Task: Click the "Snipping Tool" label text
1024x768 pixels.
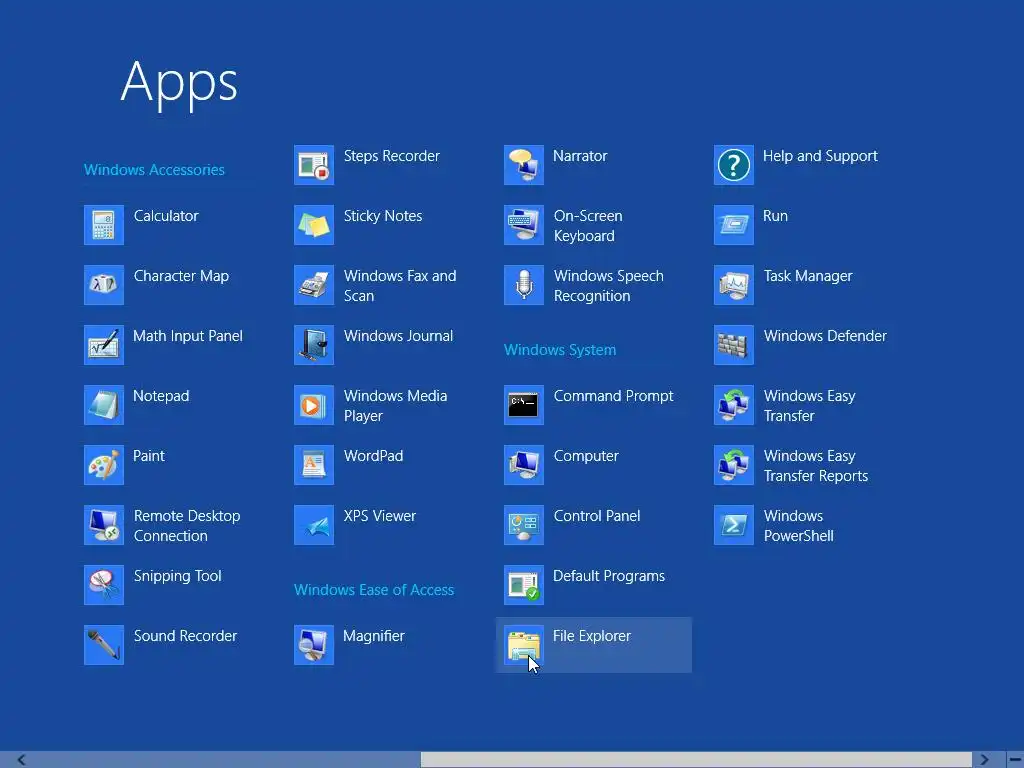Action: [178, 576]
